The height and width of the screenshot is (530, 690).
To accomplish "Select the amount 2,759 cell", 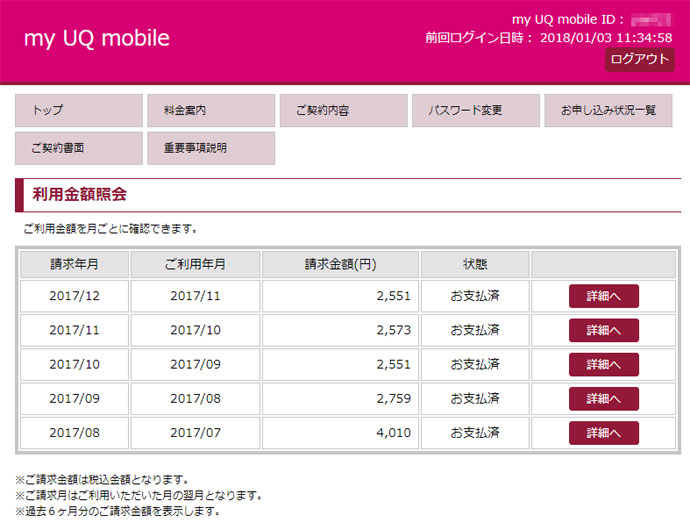I will 341,399.
